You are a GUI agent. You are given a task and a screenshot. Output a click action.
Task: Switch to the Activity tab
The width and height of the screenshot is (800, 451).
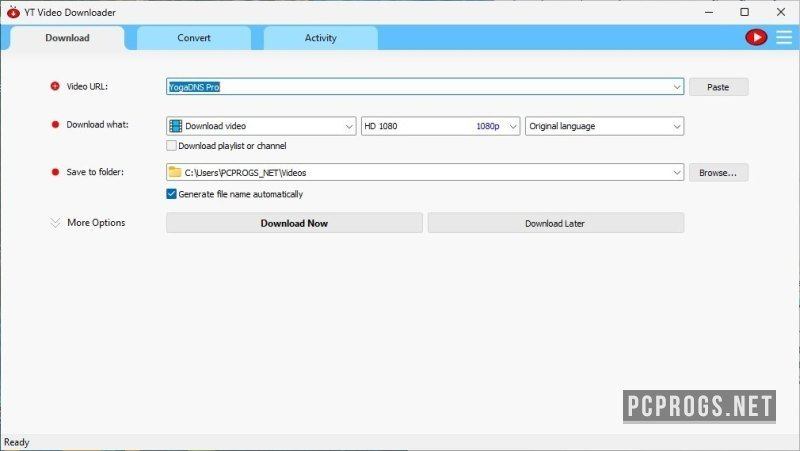(x=320, y=38)
